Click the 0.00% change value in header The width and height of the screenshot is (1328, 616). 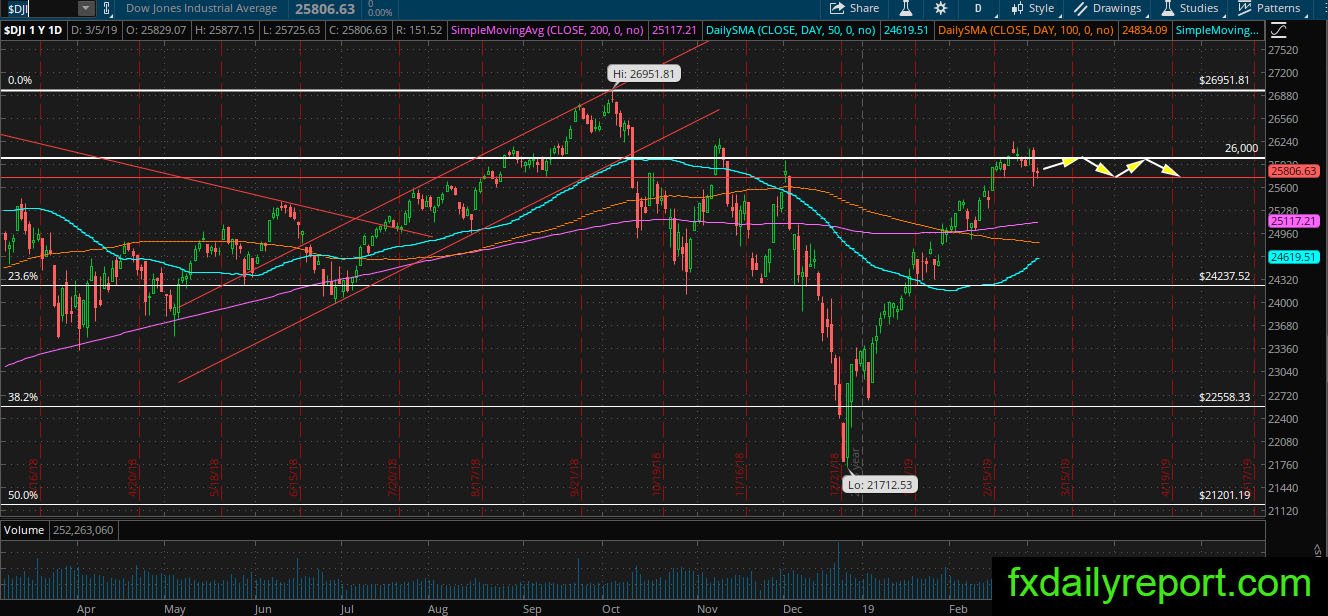click(x=380, y=12)
